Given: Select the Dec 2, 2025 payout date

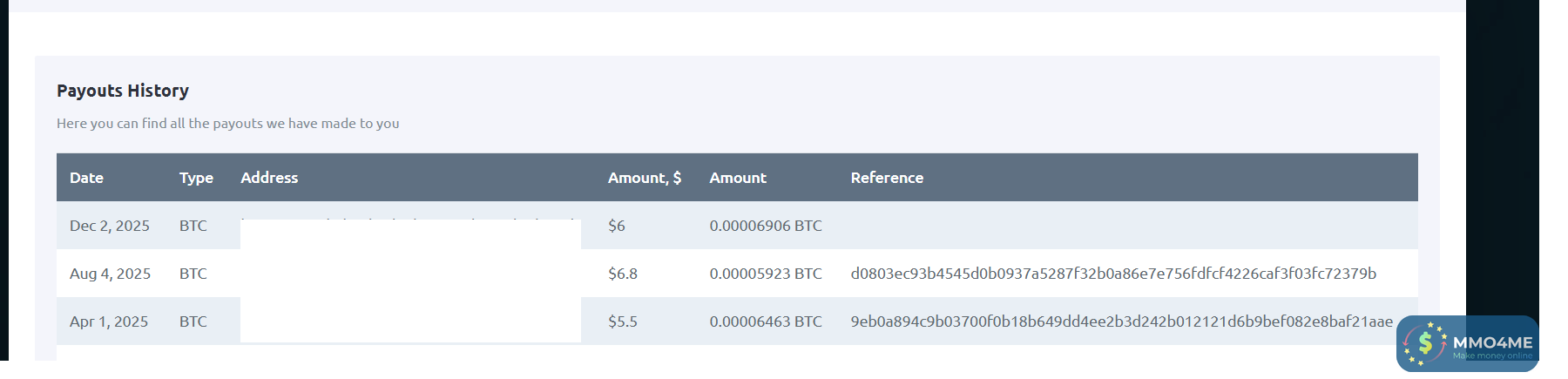Looking at the screenshot, I should point(110,226).
